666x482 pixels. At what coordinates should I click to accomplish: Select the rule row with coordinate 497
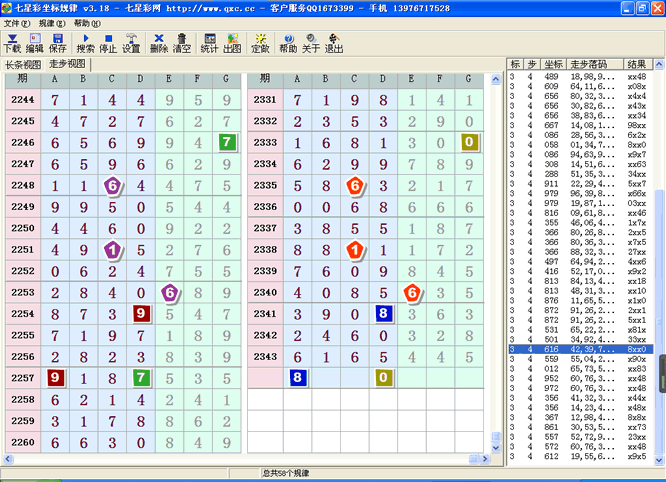(580, 262)
